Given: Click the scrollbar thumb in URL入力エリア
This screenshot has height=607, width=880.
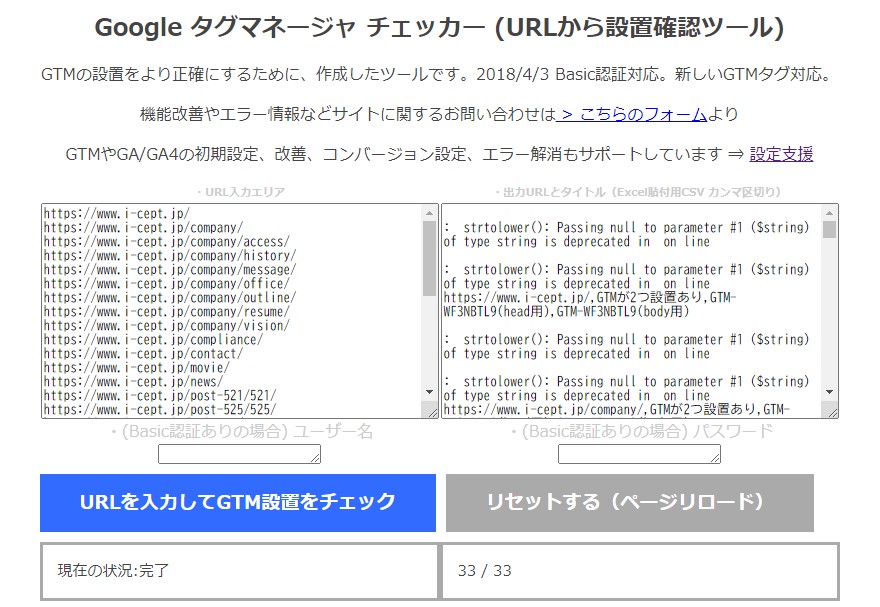Looking at the screenshot, I should click(430, 258).
